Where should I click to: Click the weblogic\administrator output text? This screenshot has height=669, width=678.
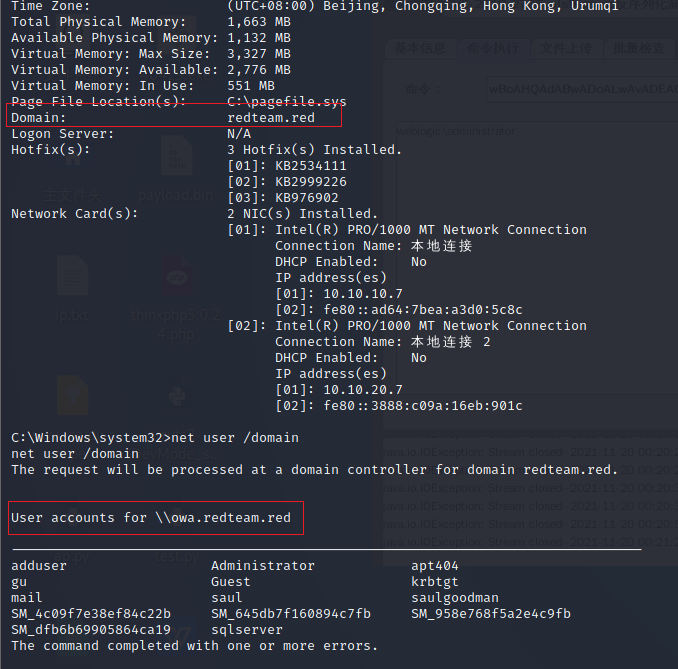coord(453,130)
